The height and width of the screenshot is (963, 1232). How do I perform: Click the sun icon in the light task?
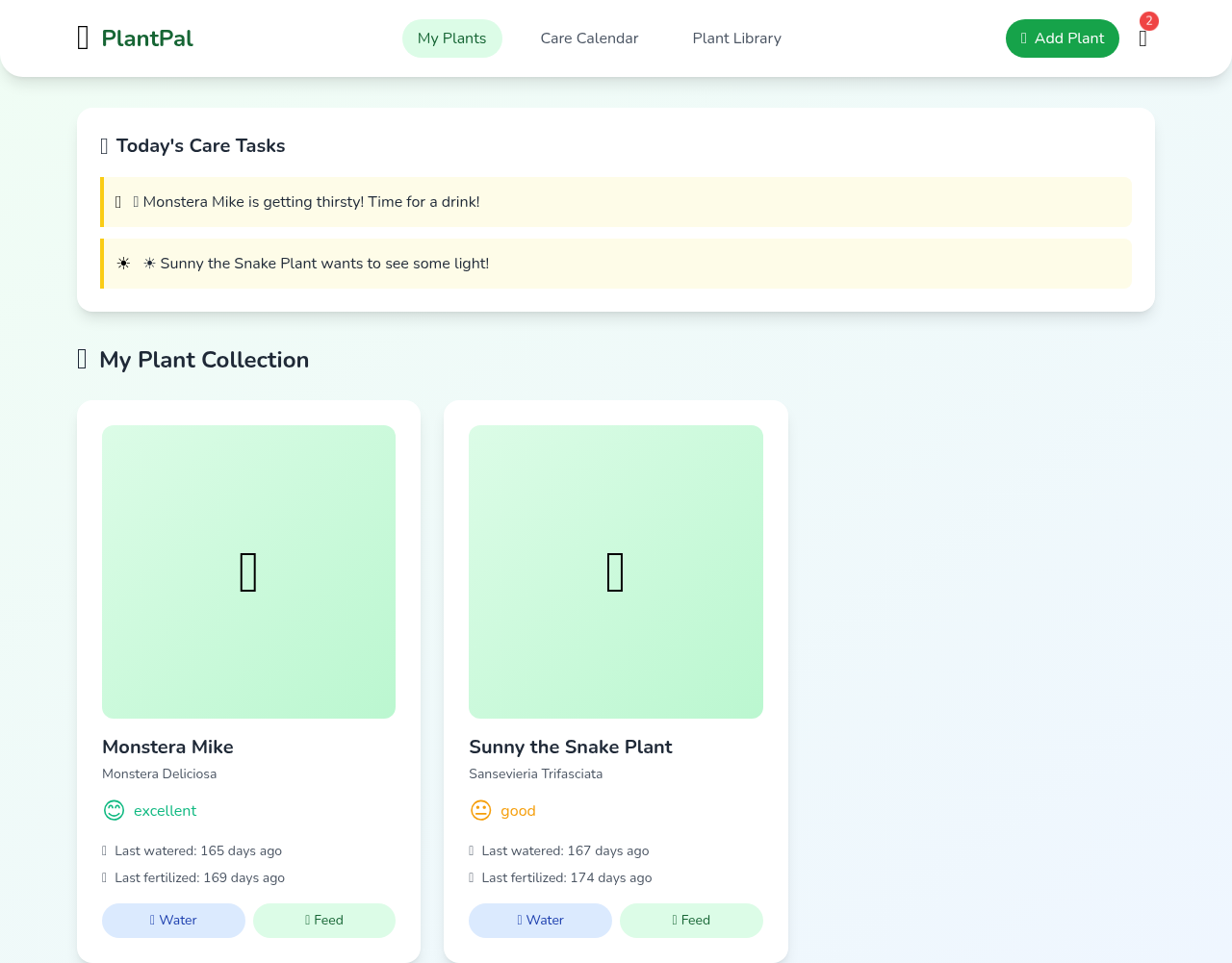coord(123,264)
